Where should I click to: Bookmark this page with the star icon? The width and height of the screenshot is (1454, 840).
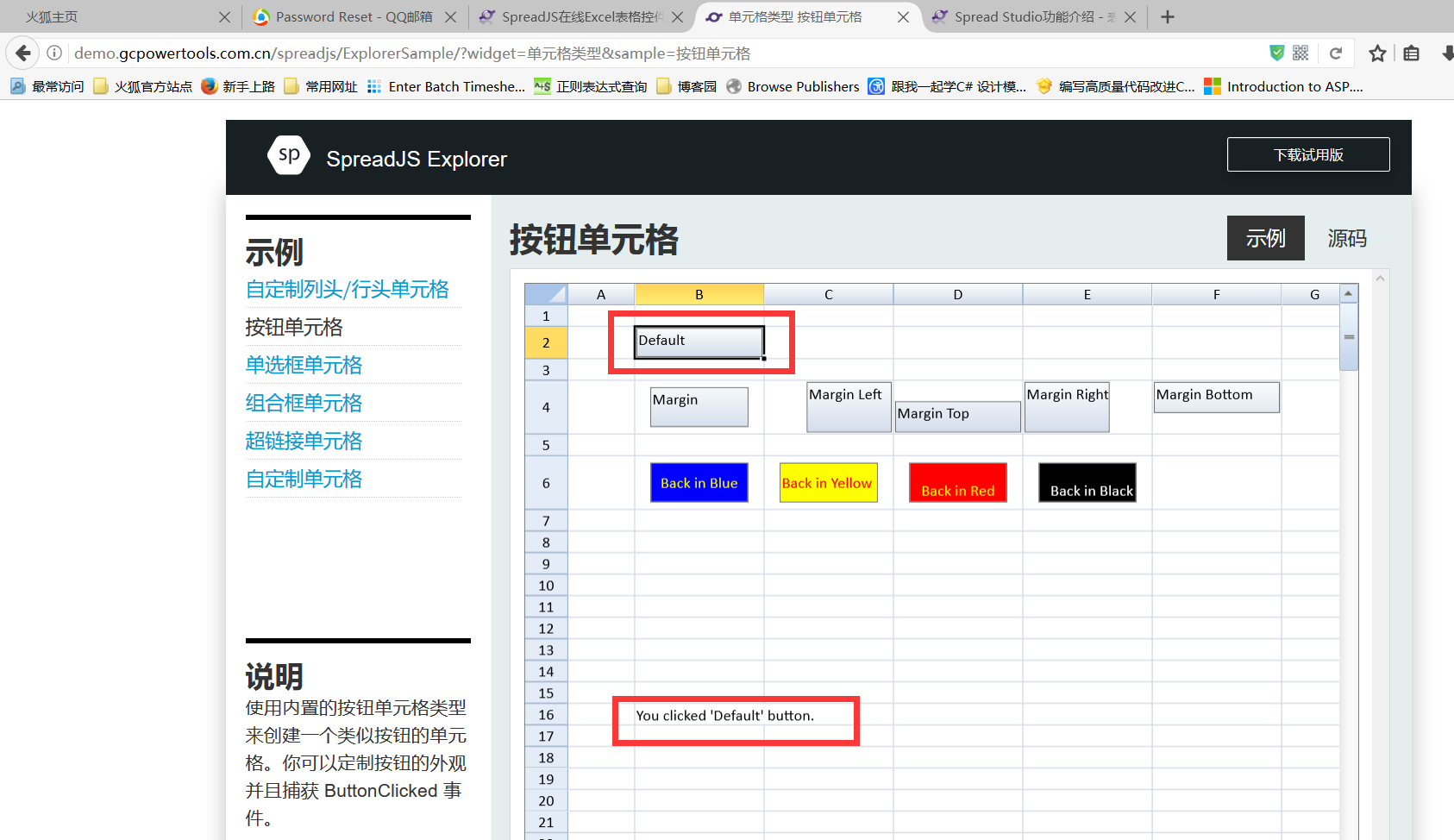pyautogui.click(x=1377, y=53)
